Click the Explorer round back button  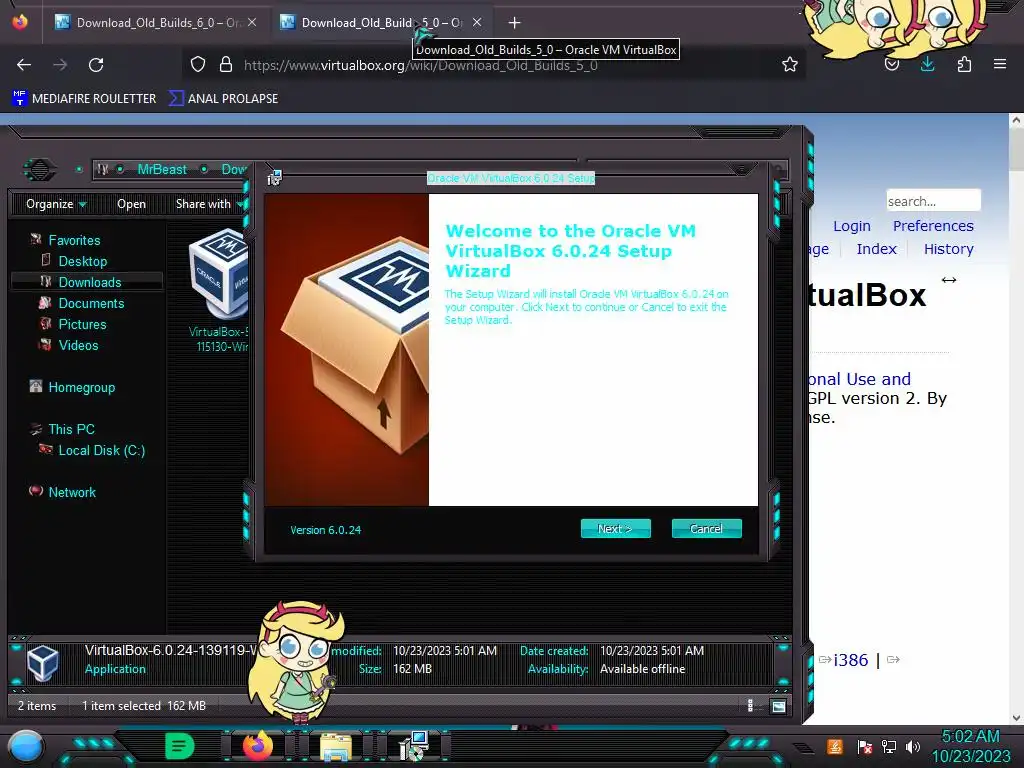[40, 169]
